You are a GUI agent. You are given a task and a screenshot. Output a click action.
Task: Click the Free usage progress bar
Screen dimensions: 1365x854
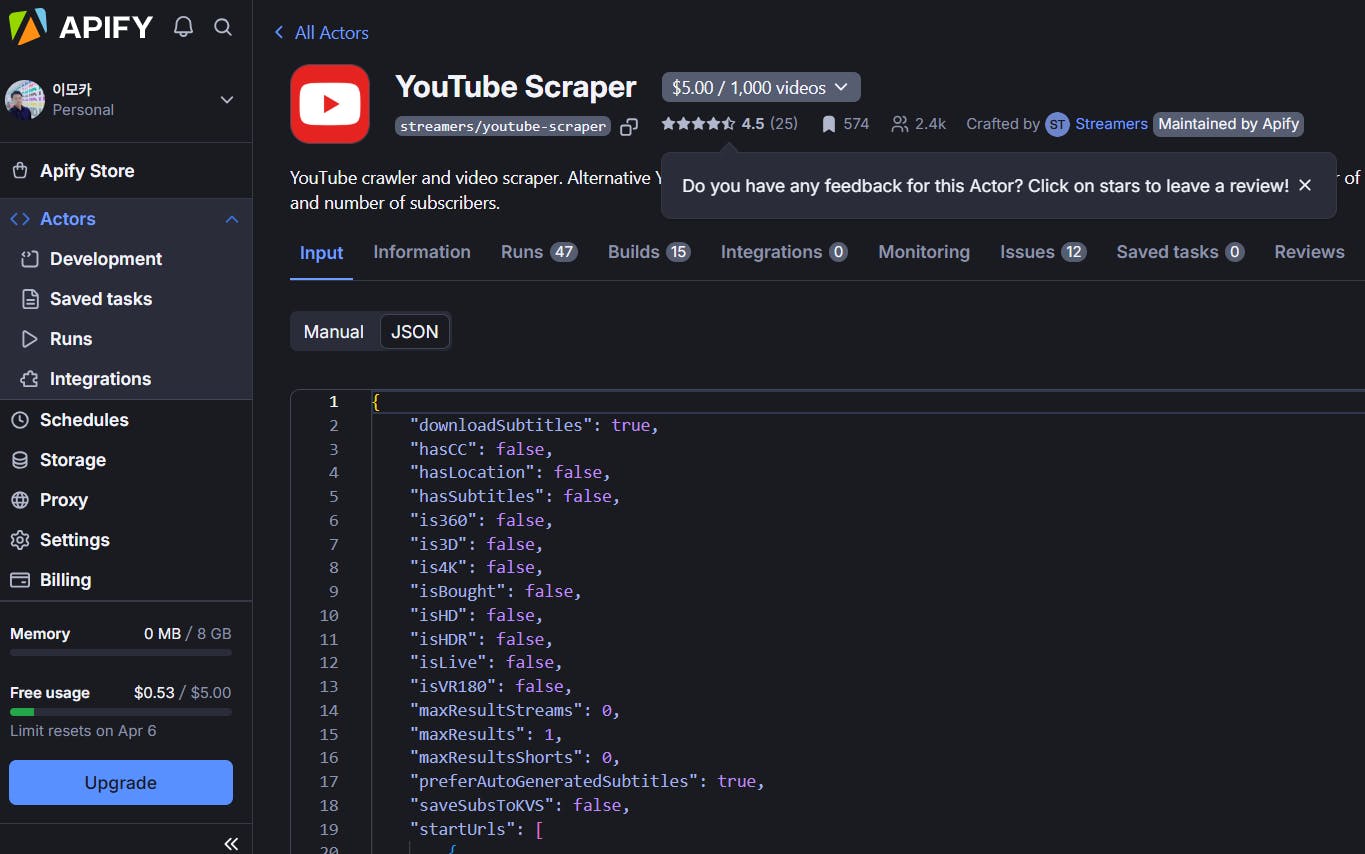coord(121,712)
